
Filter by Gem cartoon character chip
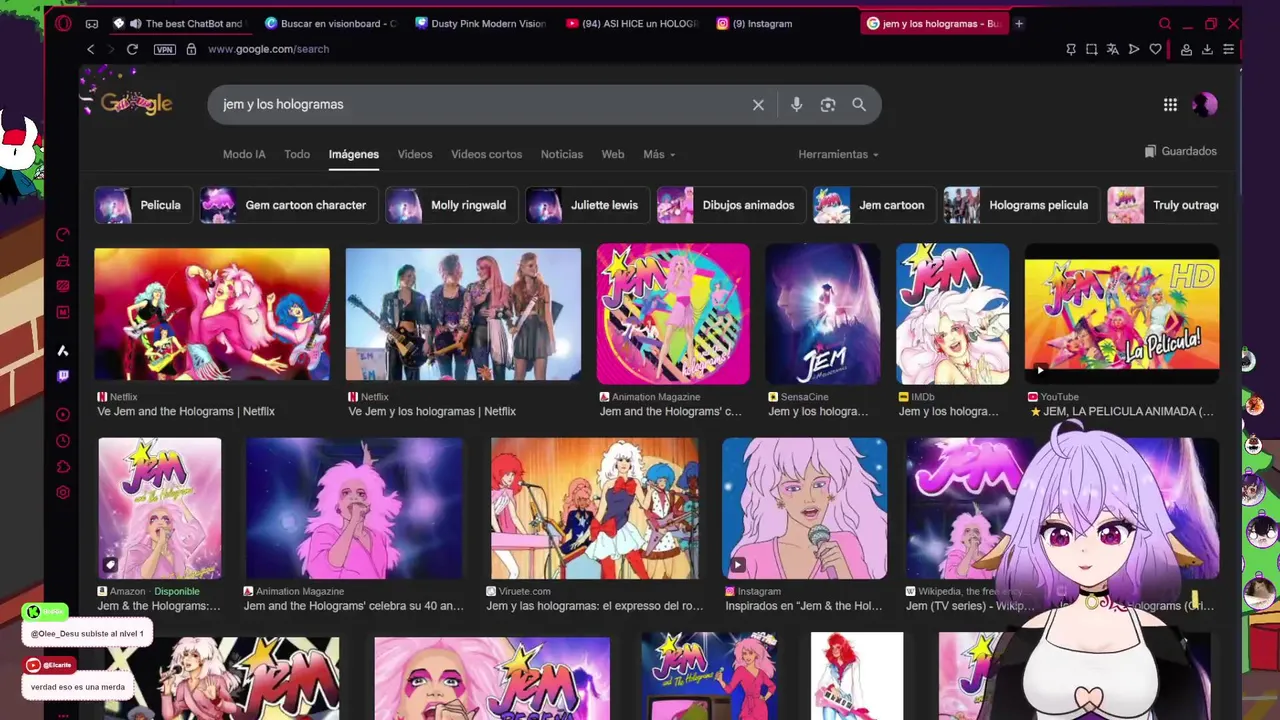pos(288,205)
